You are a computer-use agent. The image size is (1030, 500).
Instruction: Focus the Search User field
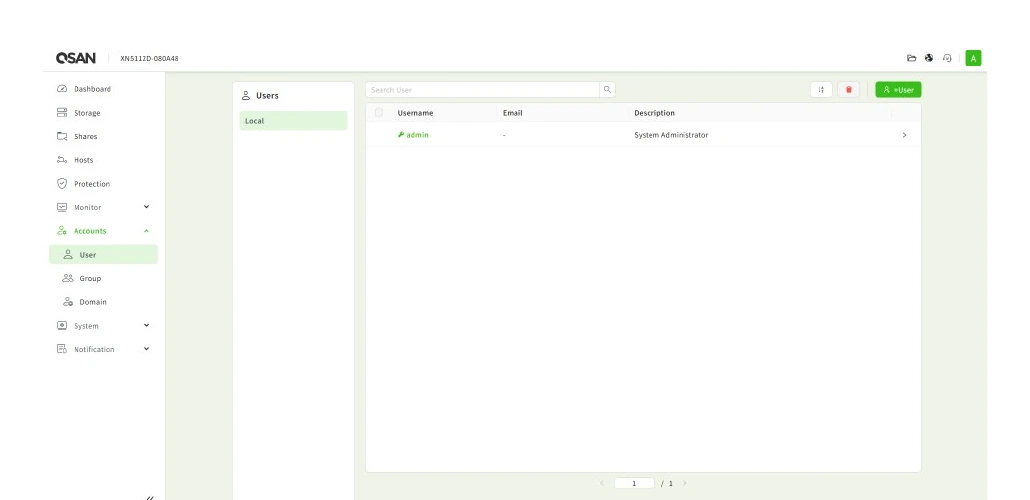(x=483, y=89)
